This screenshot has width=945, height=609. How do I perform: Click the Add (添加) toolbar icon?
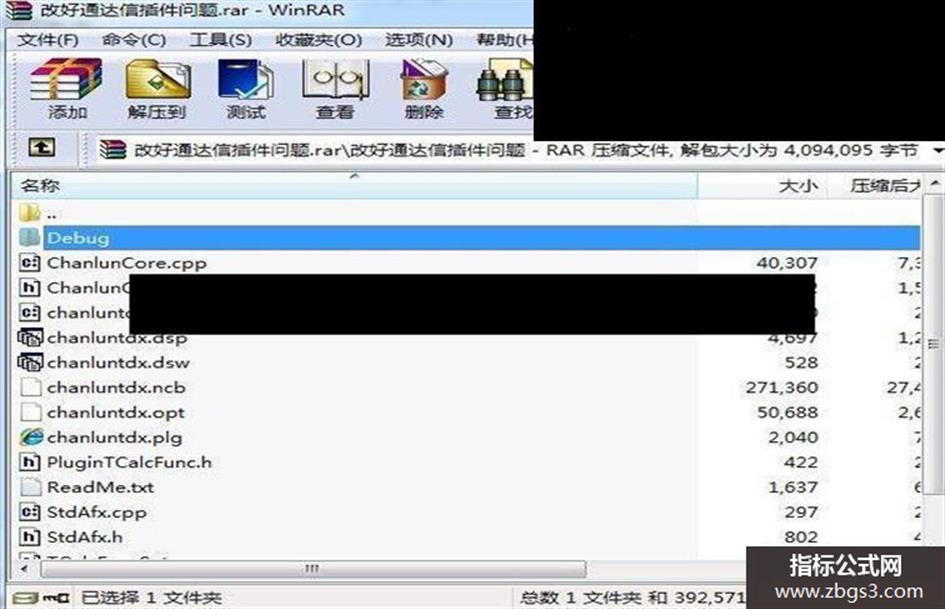pos(66,80)
